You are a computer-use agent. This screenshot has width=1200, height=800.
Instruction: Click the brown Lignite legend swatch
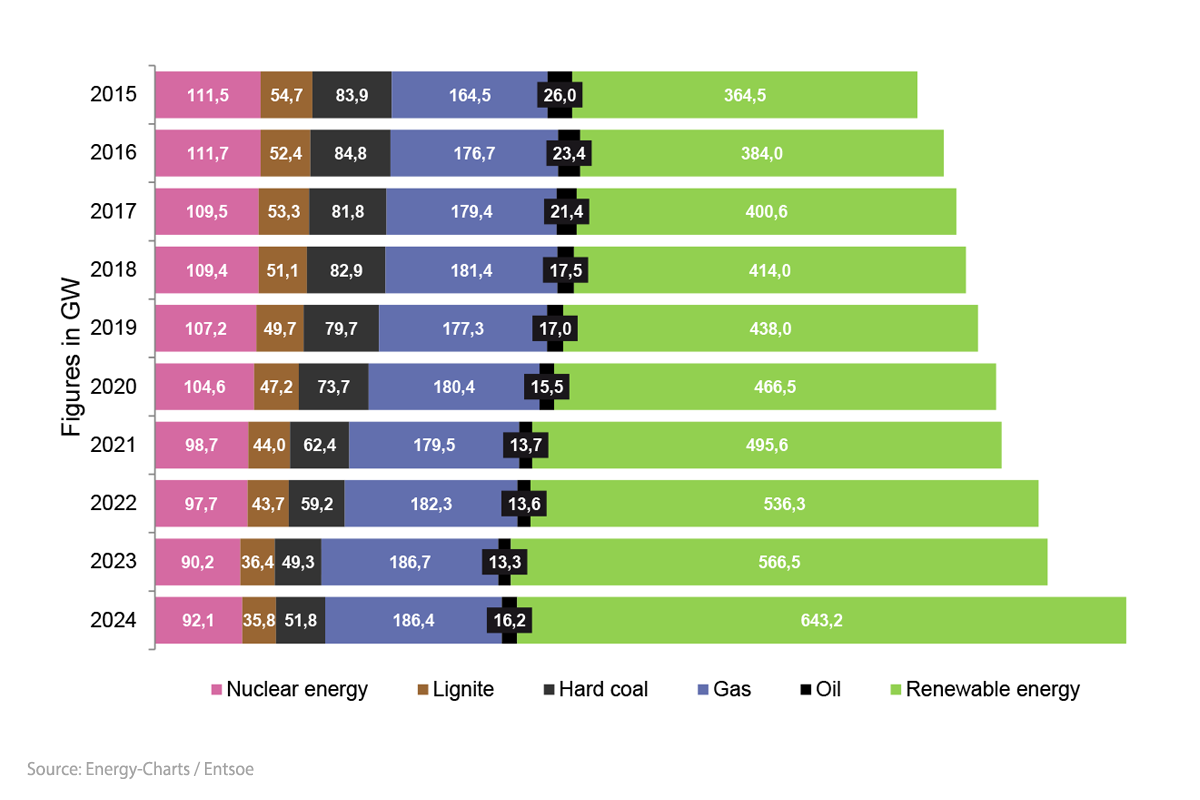coord(422,690)
